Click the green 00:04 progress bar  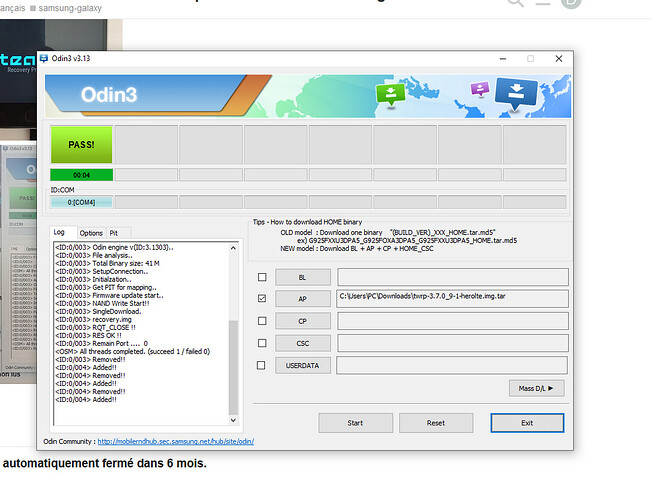(82, 175)
